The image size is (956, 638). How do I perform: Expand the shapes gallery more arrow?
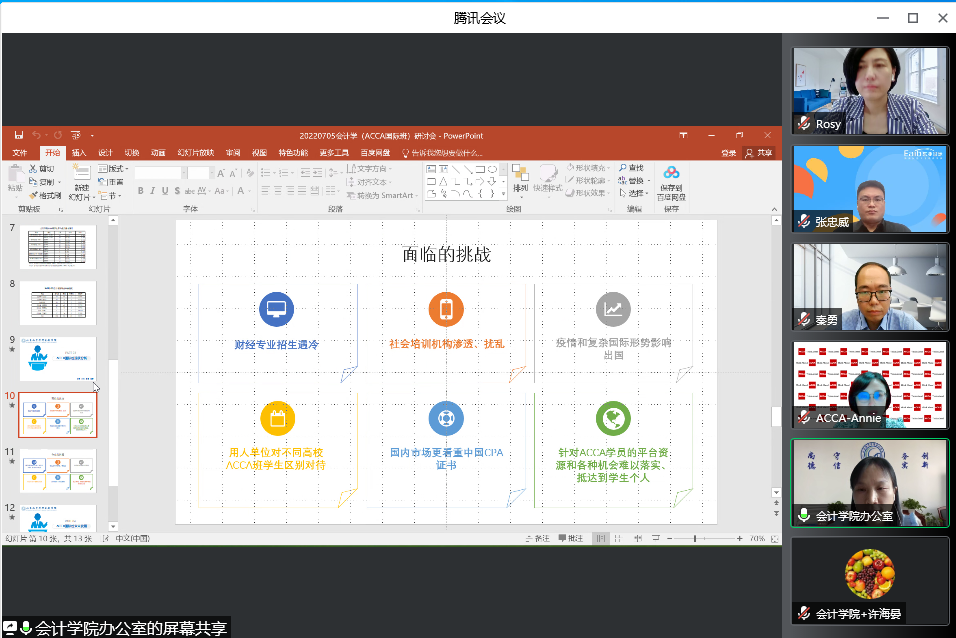502,194
